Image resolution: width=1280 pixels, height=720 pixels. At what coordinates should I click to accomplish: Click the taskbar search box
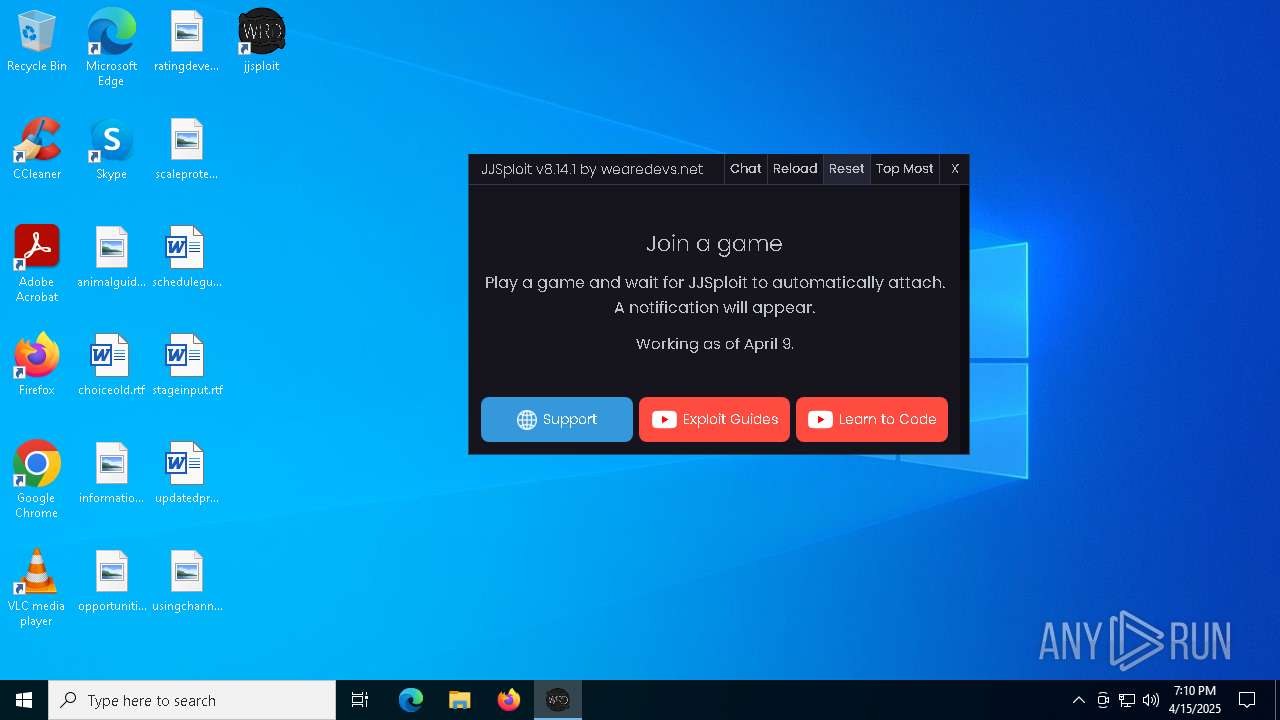(x=192, y=700)
